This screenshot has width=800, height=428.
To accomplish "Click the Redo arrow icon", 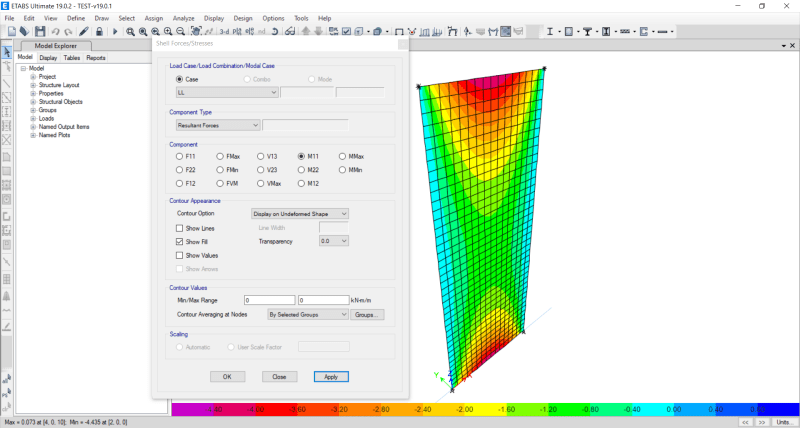I will [68, 32].
